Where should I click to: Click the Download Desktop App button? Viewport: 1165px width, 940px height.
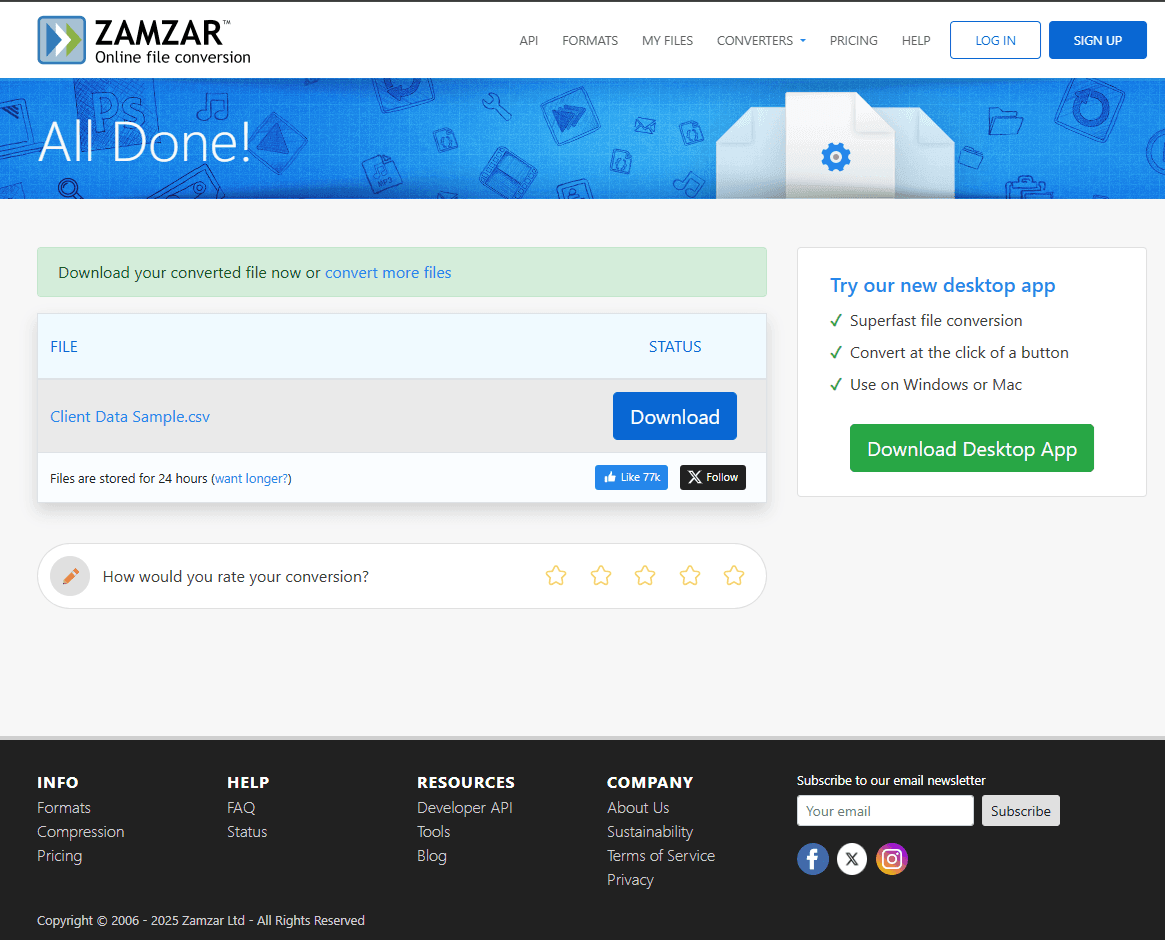coord(972,448)
